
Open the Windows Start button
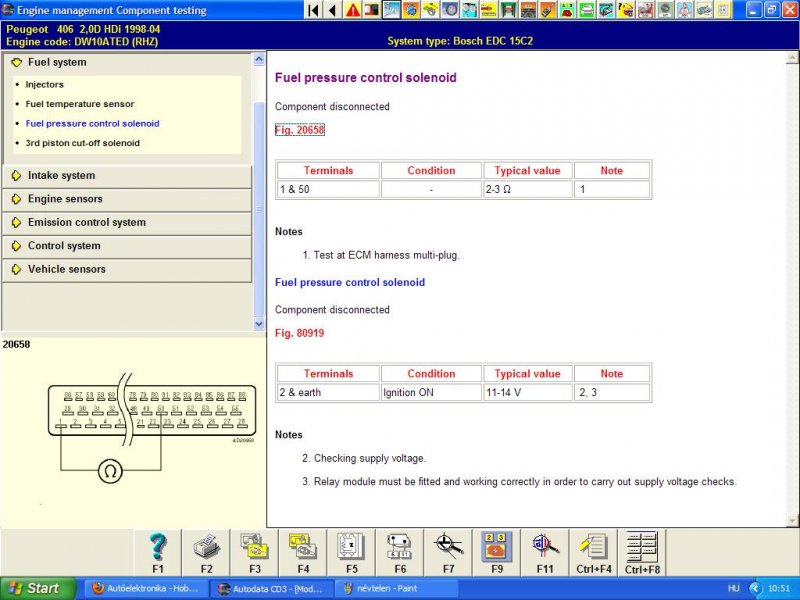(x=38, y=588)
